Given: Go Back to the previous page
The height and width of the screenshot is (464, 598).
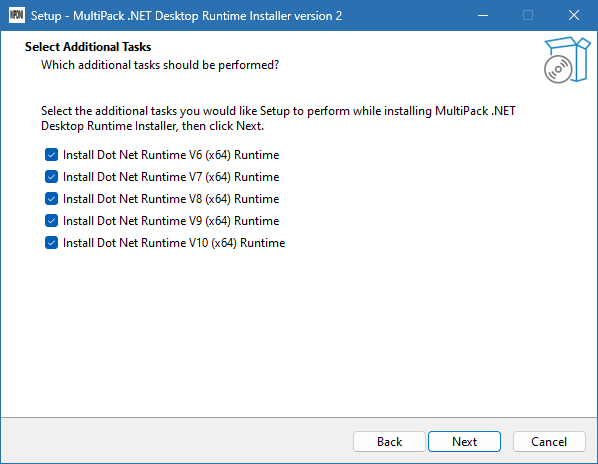Looking at the screenshot, I should coord(389,442).
